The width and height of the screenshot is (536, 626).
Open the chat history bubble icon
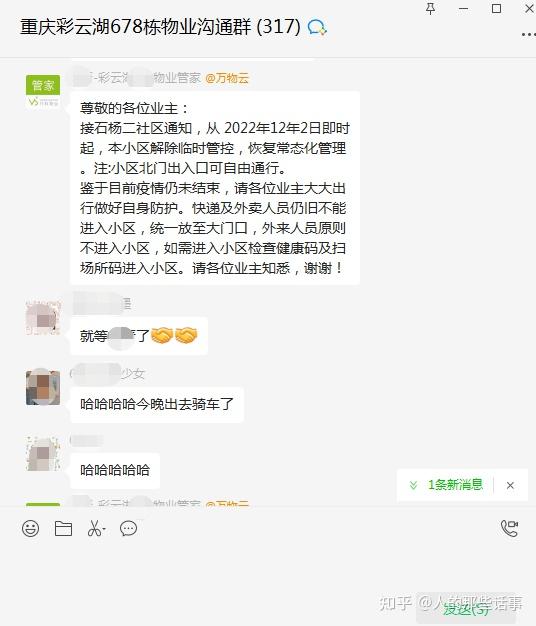pos(129,529)
